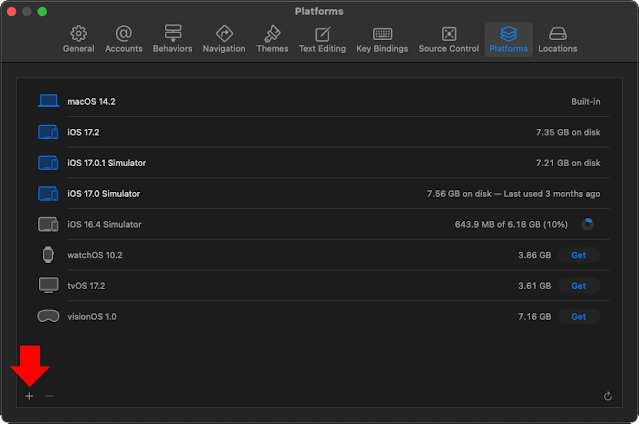Zoom the Platforms window with green button

[42, 11]
